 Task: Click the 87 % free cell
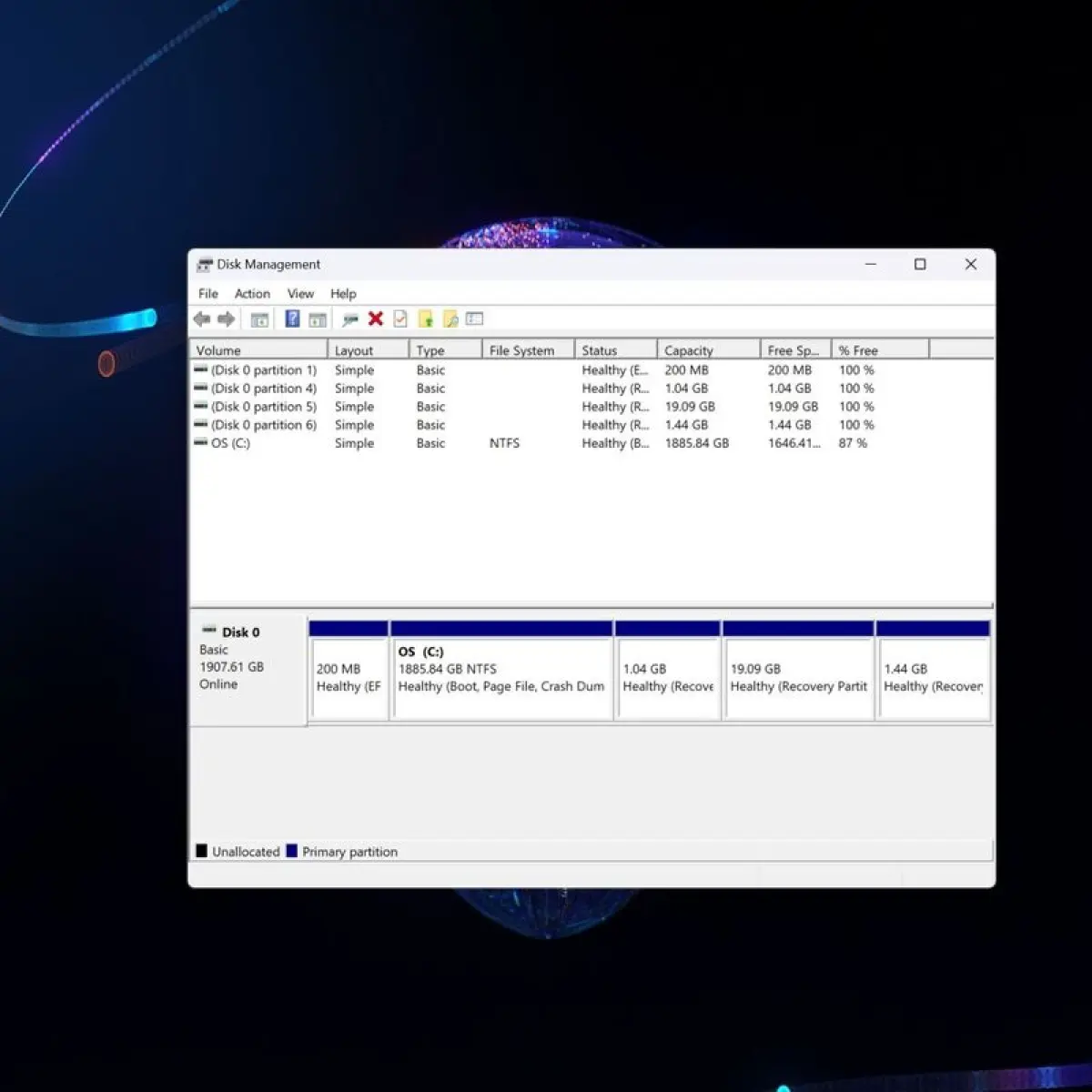point(853,443)
